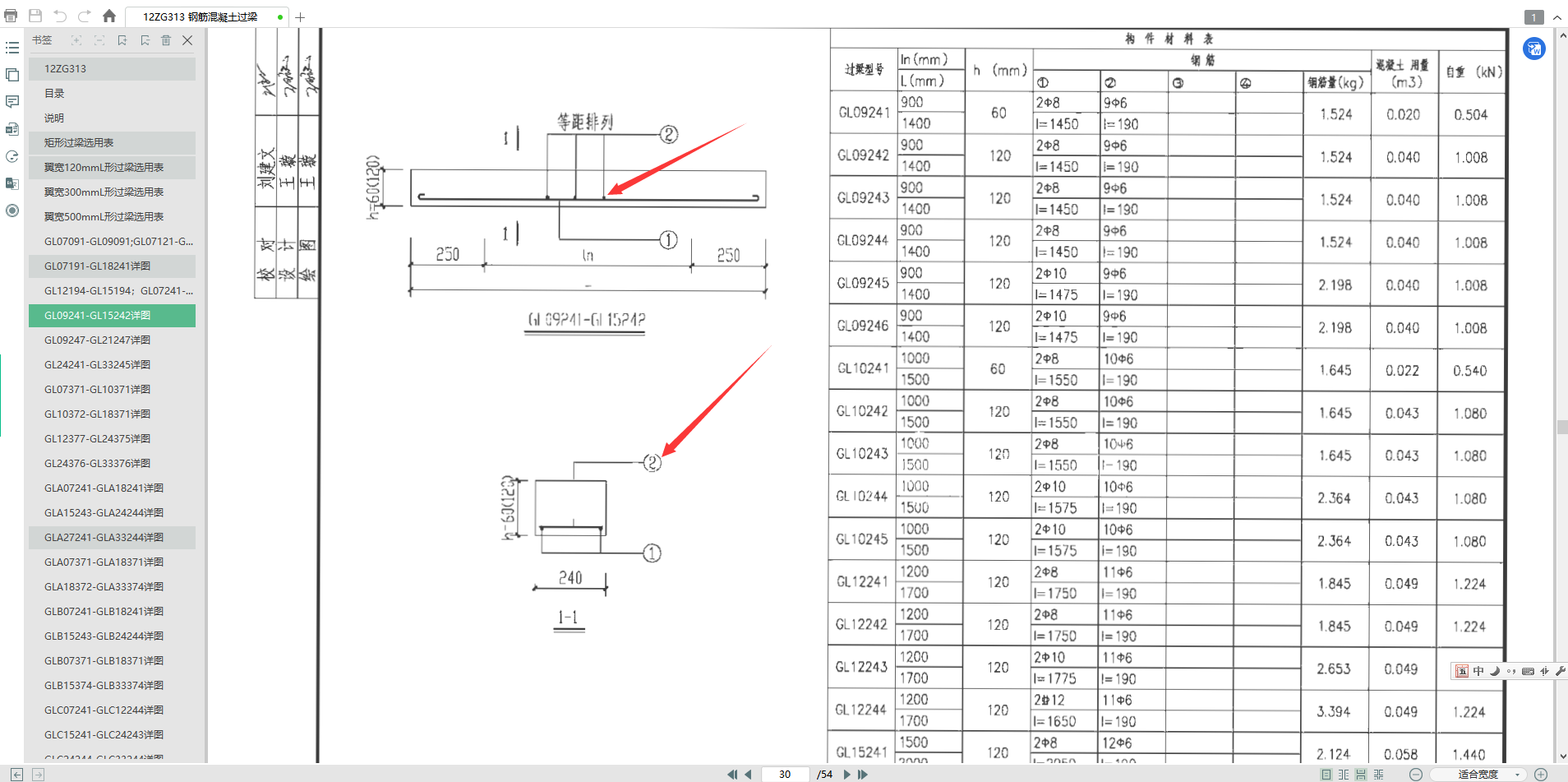Go to next page arrow
This screenshot has height=782, width=1568.
[x=846, y=774]
